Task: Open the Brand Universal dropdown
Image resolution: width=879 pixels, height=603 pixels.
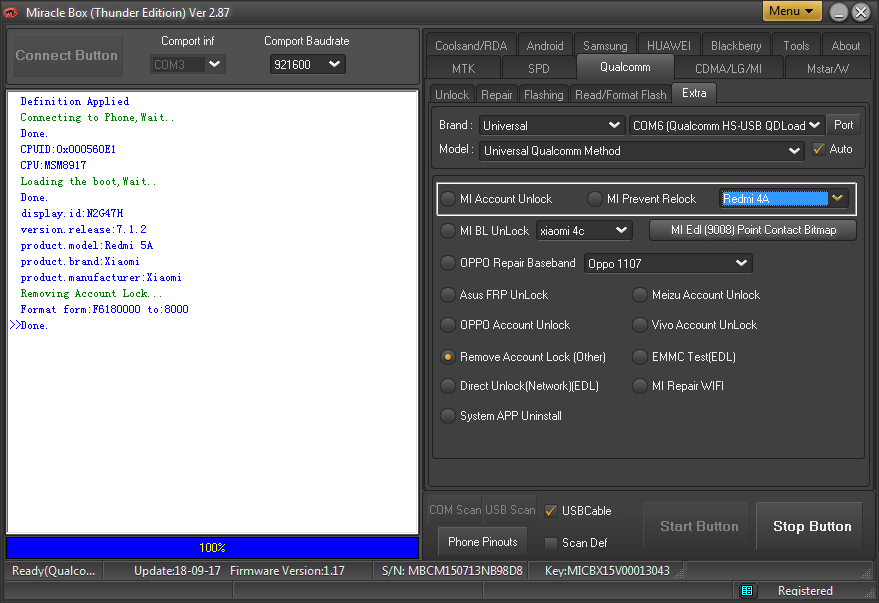Action: 552,126
